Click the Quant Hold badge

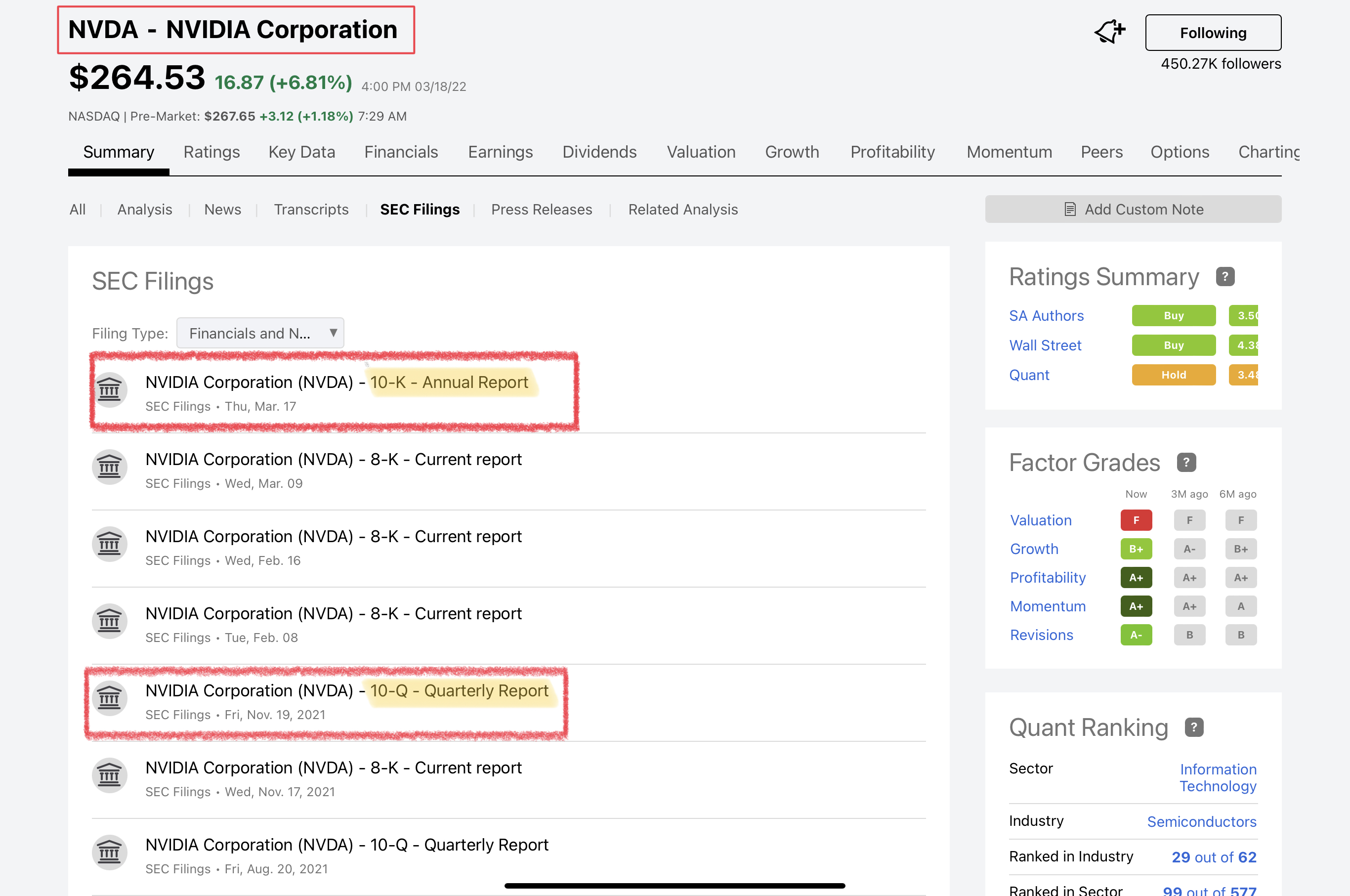point(1174,375)
